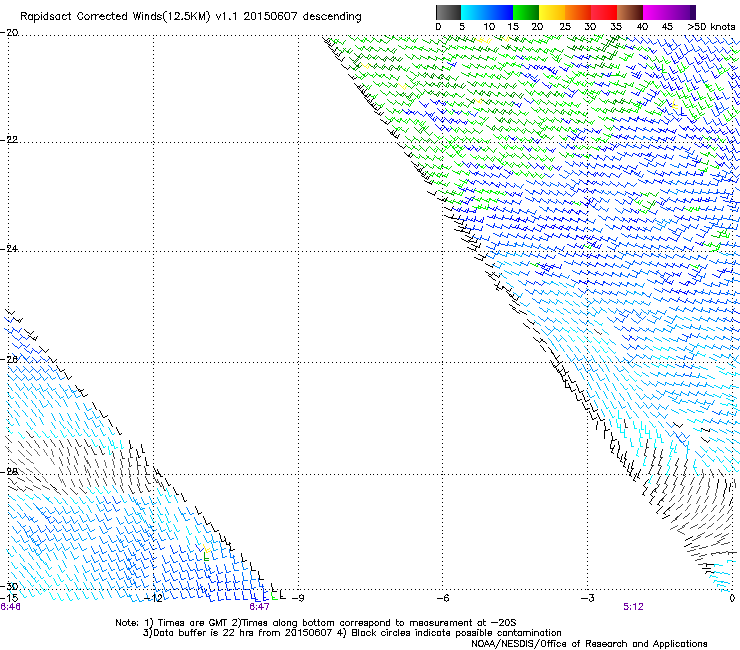Click the '-30' latitude axis label
Image resolution: width=740 pixels, height=650 pixels.
click(9, 586)
